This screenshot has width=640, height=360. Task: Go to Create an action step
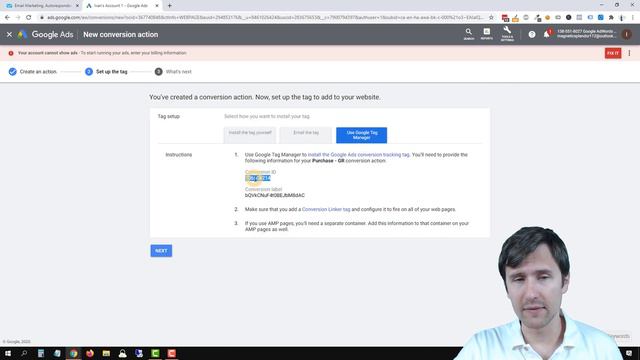click(x=33, y=72)
